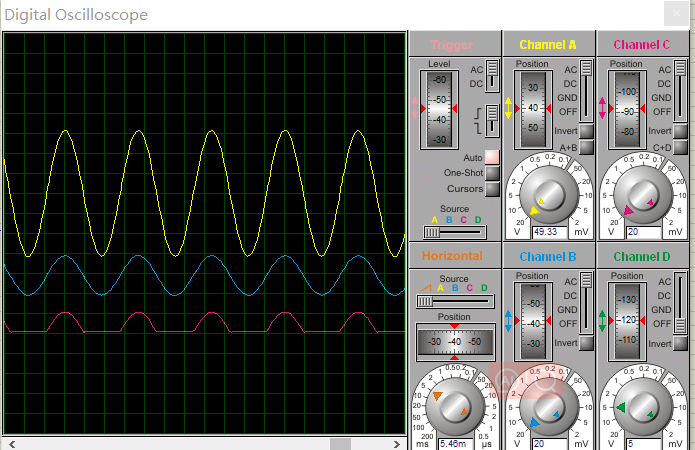This screenshot has width=695, height=450.
Task: Toggle Channel A Invert button
Action: coord(586,131)
